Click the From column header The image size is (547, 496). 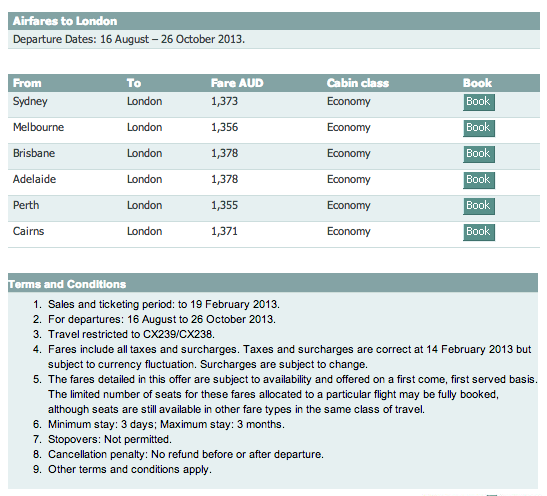[27, 83]
